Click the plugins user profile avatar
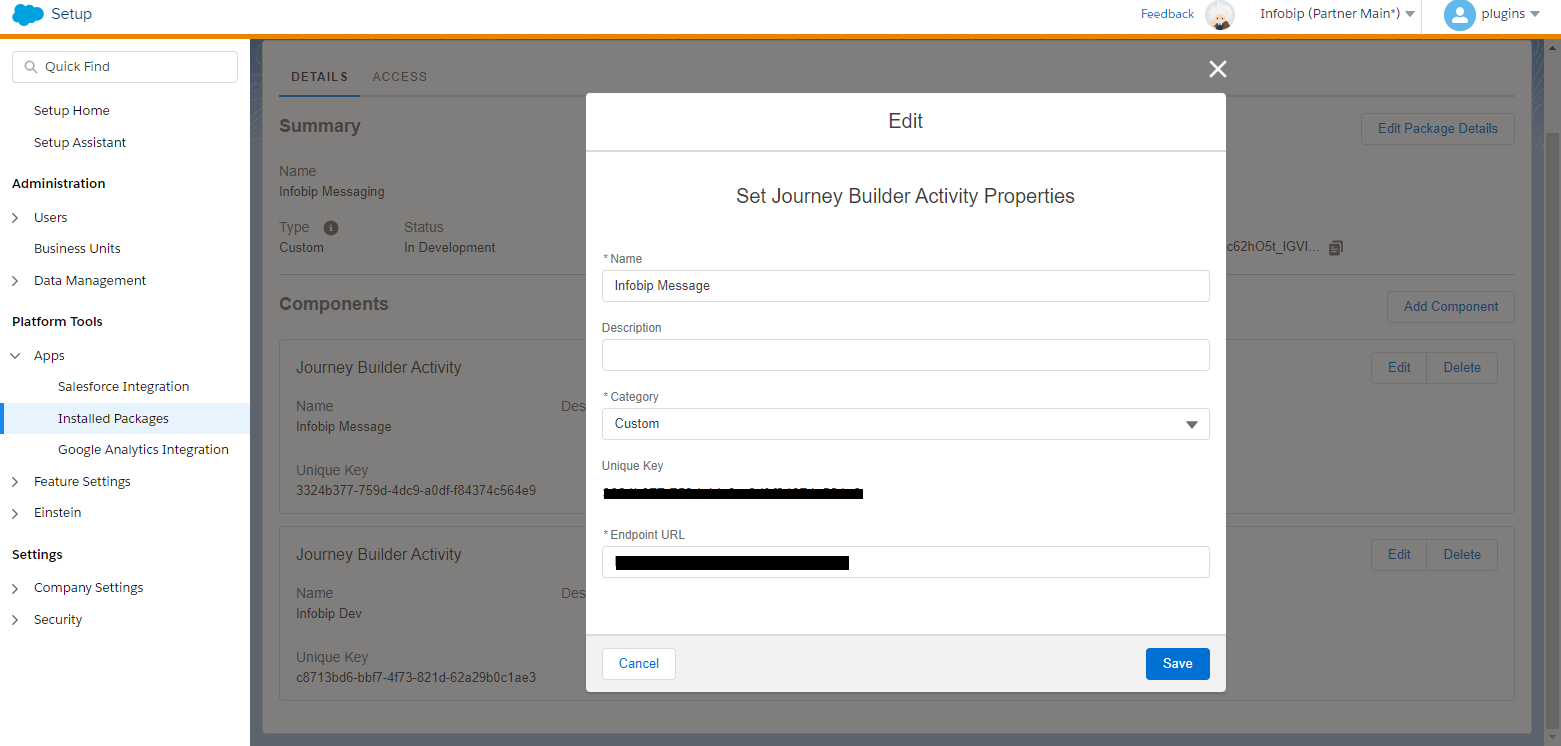Viewport: 1561px width, 746px height. pyautogui.click(x=1459, y=15)
